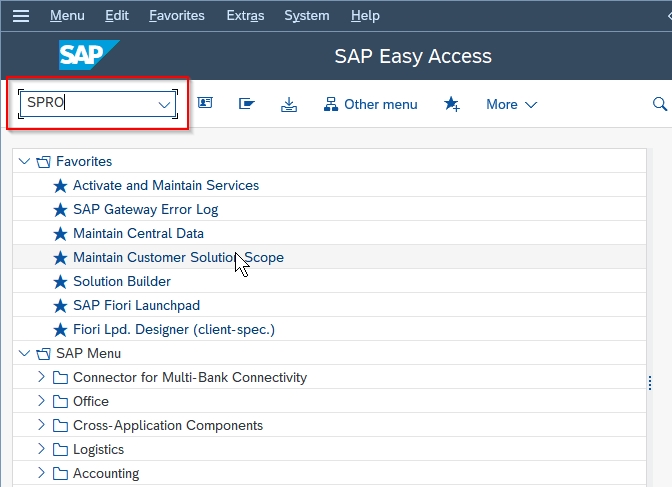Click the SAP Menu folder icon
Screen dimensions: 672x487
pyautogui.click(x=43, y=354)
